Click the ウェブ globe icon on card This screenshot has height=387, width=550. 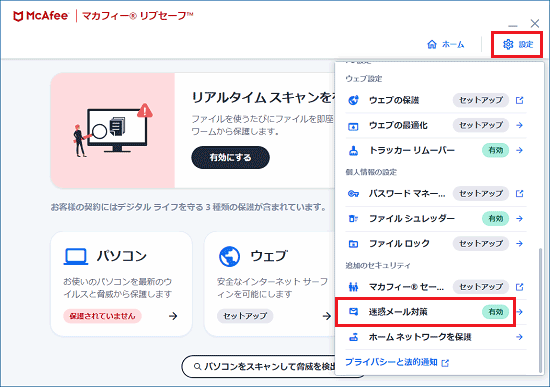[229, 256]
